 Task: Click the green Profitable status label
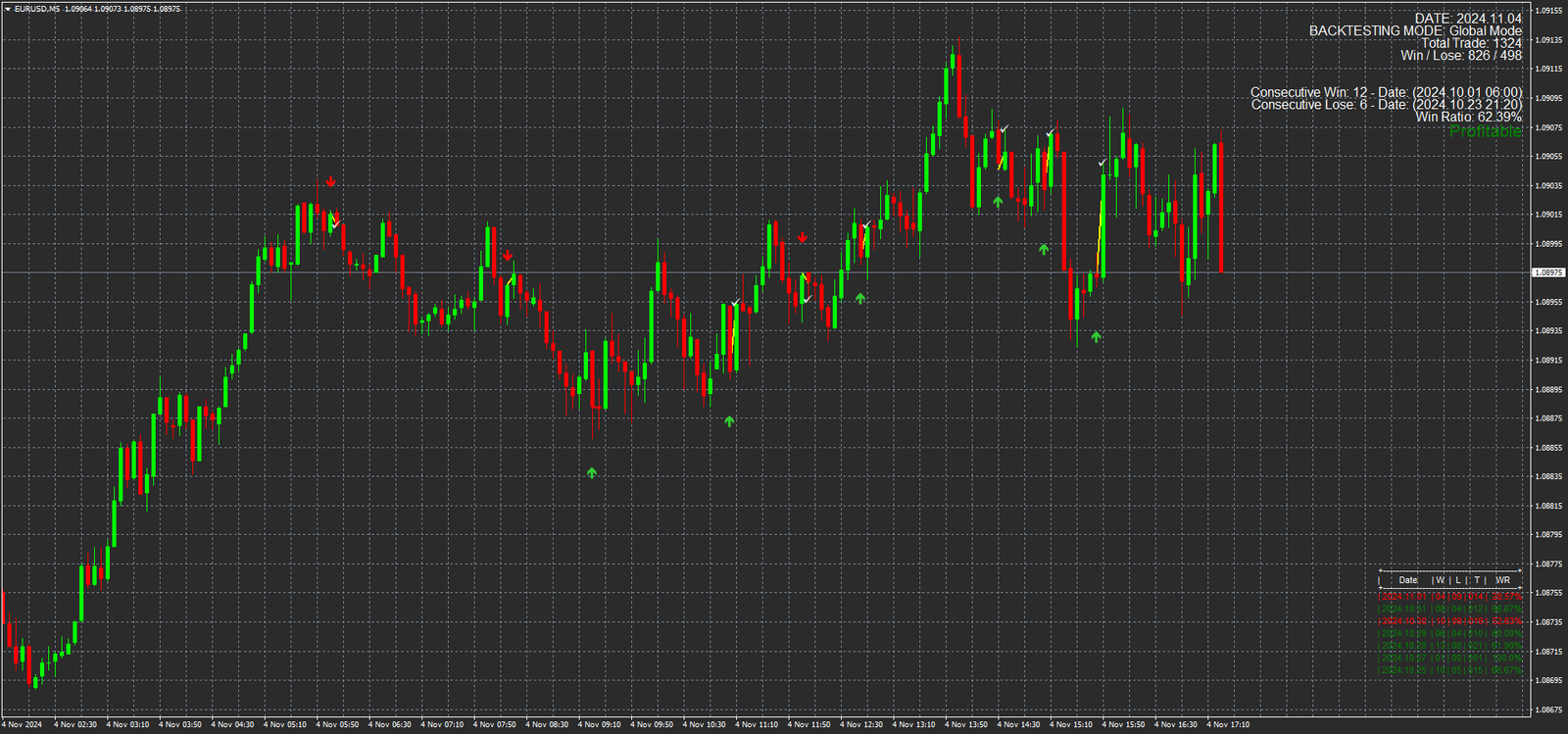click(1485, 131)
